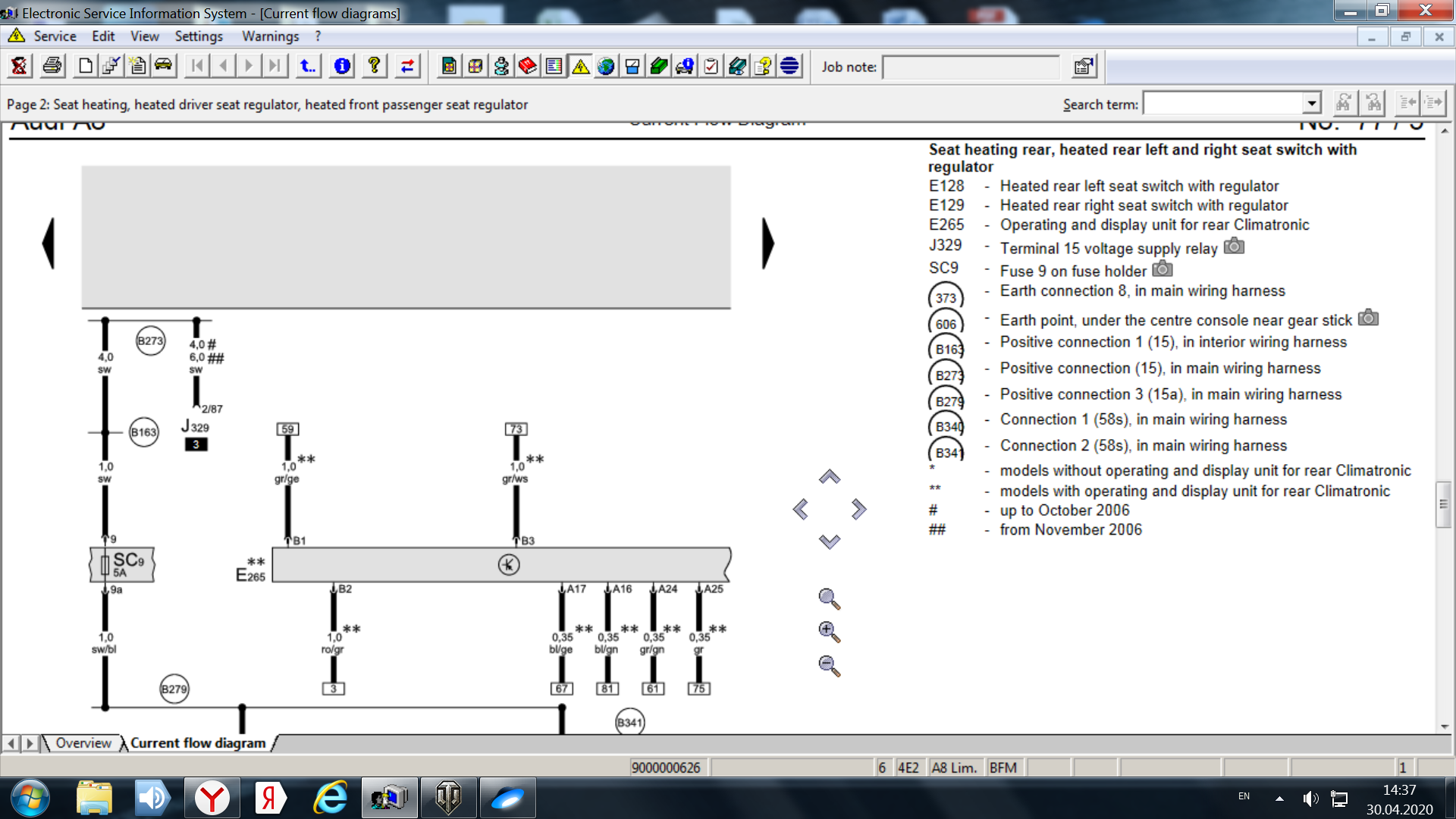1456x819 pixels.
Task: Click the blank new document icon
Action: (86, 67)
